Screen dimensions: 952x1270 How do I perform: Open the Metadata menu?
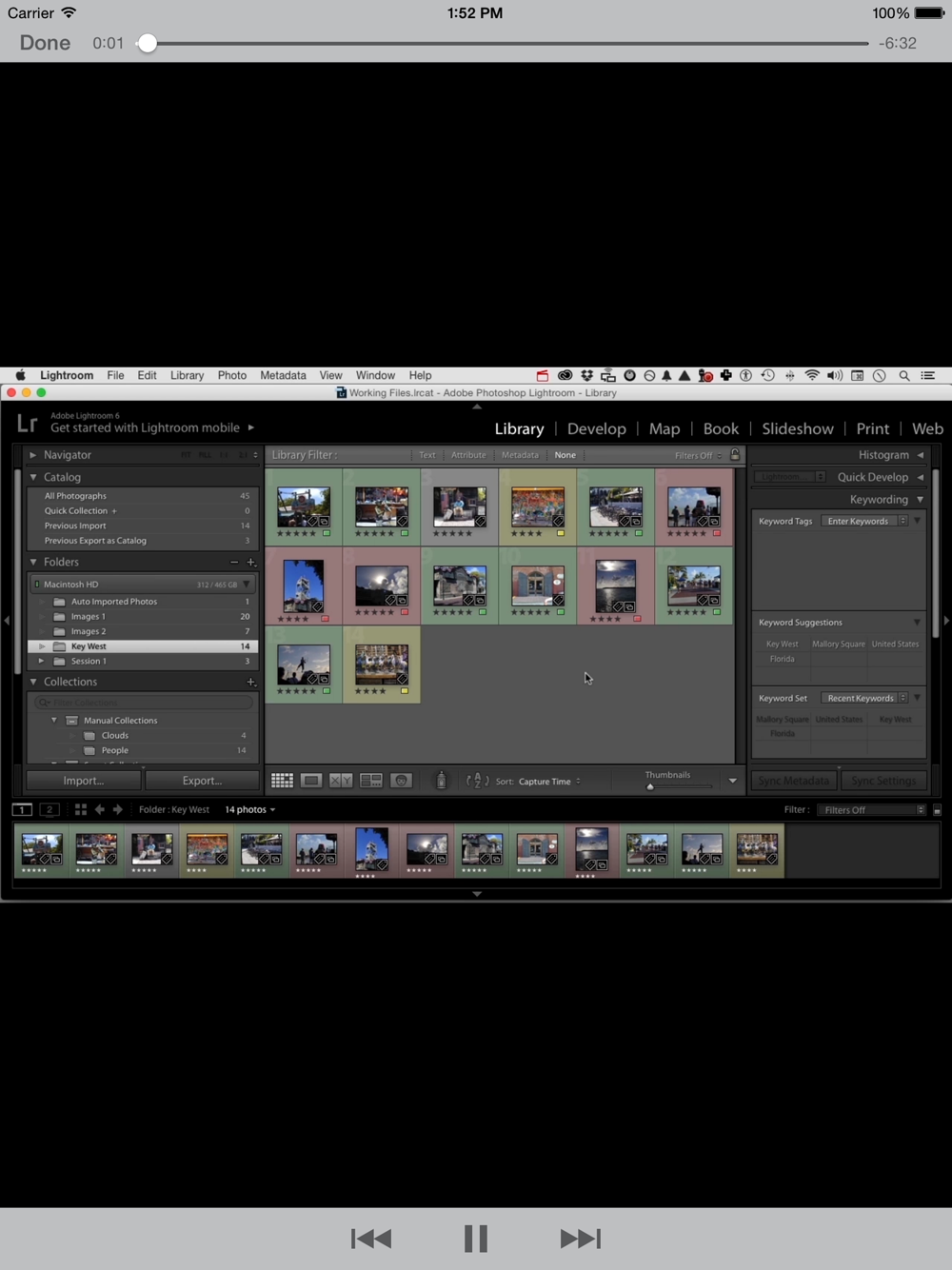(x=283, y=375)
